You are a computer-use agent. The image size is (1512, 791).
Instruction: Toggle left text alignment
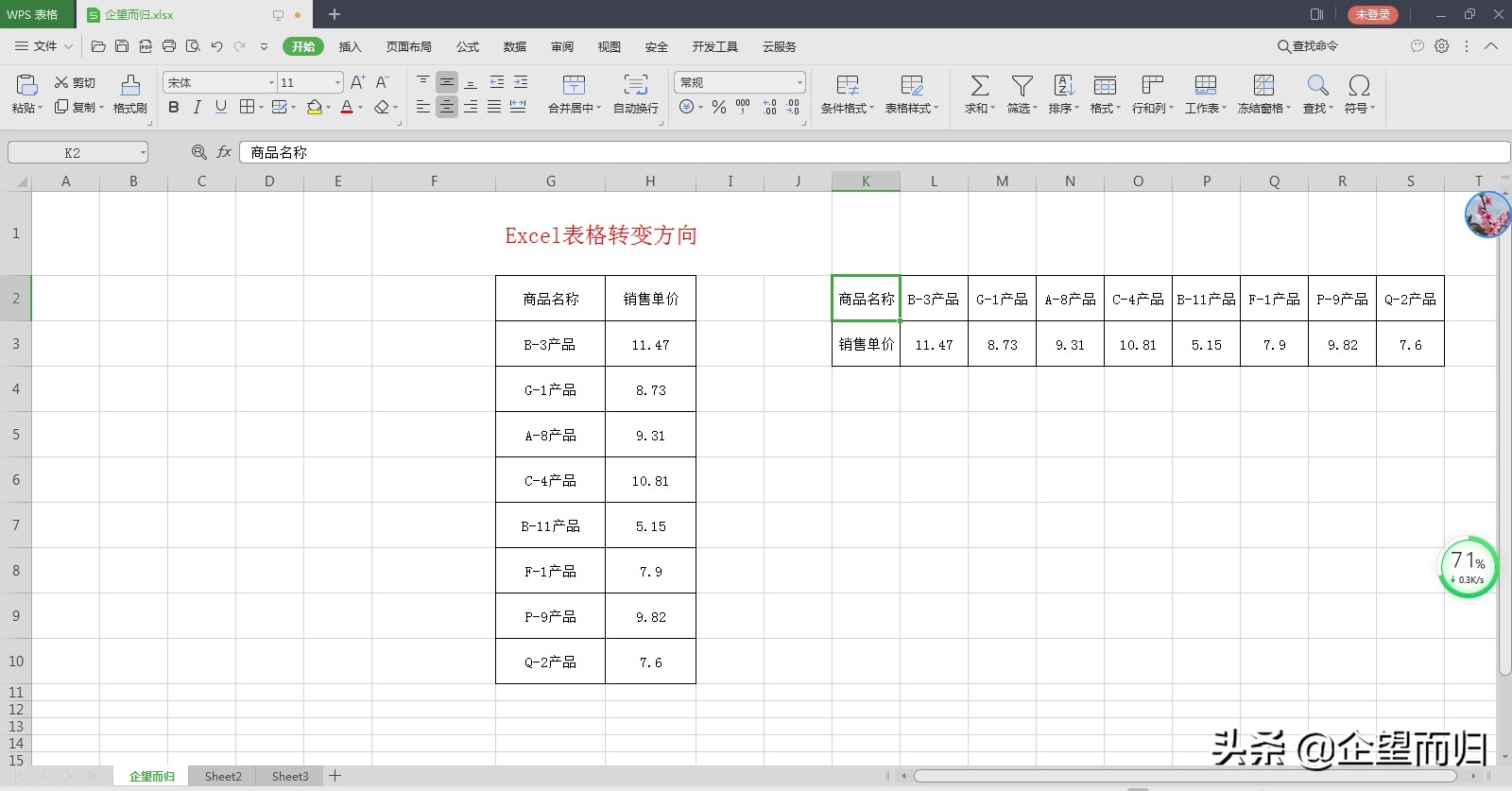[x=423, y=107]
